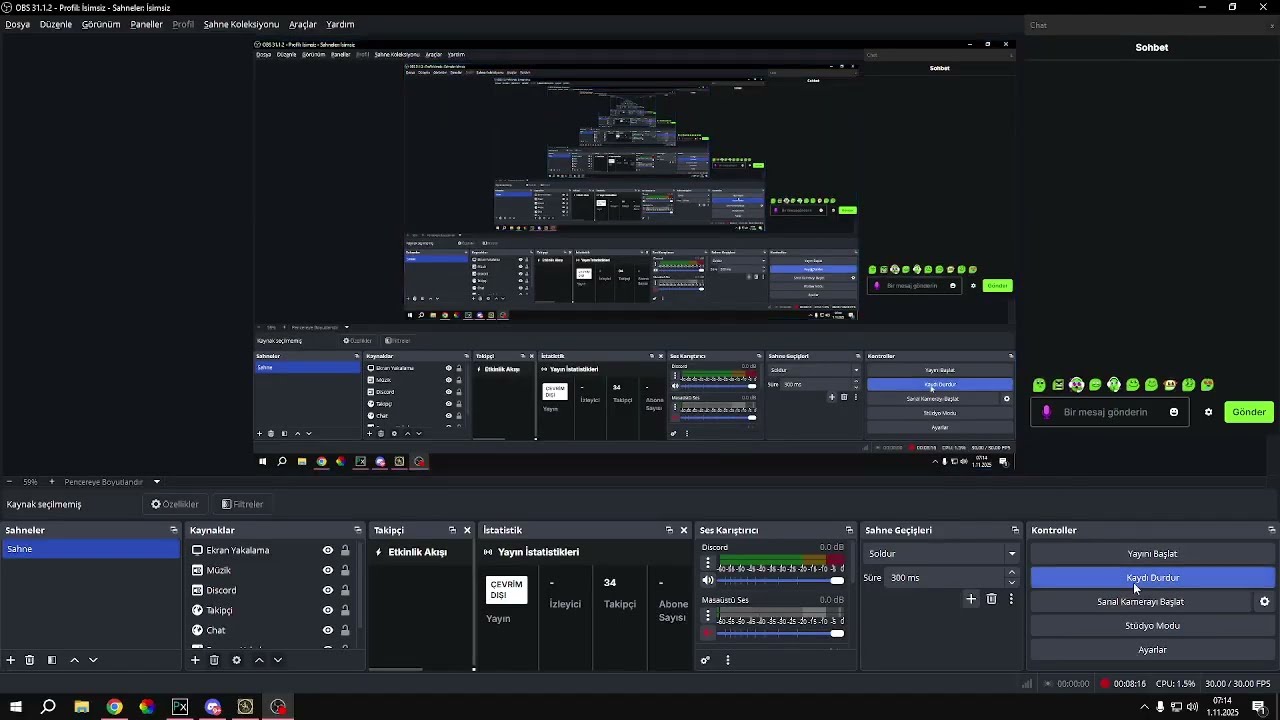Unmute the Masaüstü Ses channel
This screenshot has width=1280, height=720.
click(708, 633)
